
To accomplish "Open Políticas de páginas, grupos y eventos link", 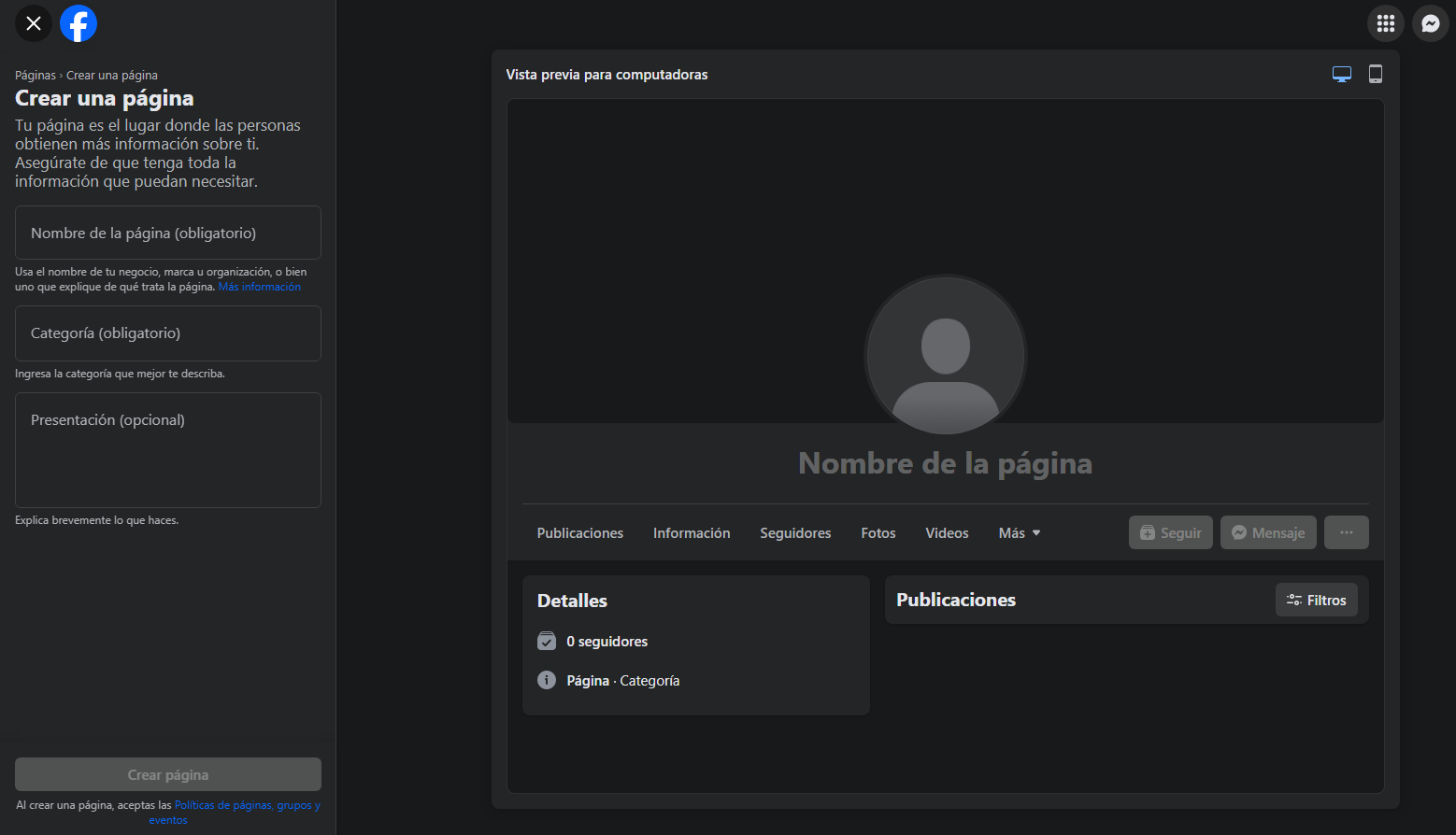I will 247,805.
